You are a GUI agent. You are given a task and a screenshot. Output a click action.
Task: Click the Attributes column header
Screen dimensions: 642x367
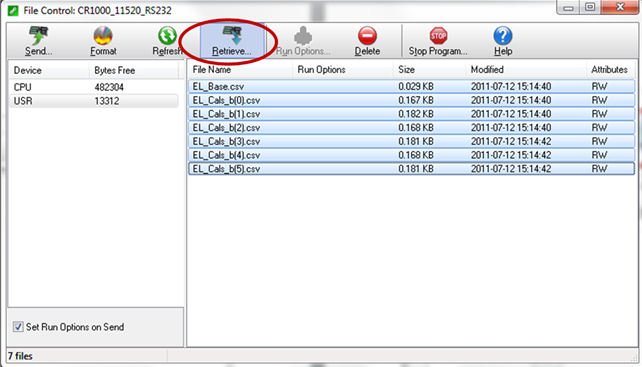coord(610,70)
